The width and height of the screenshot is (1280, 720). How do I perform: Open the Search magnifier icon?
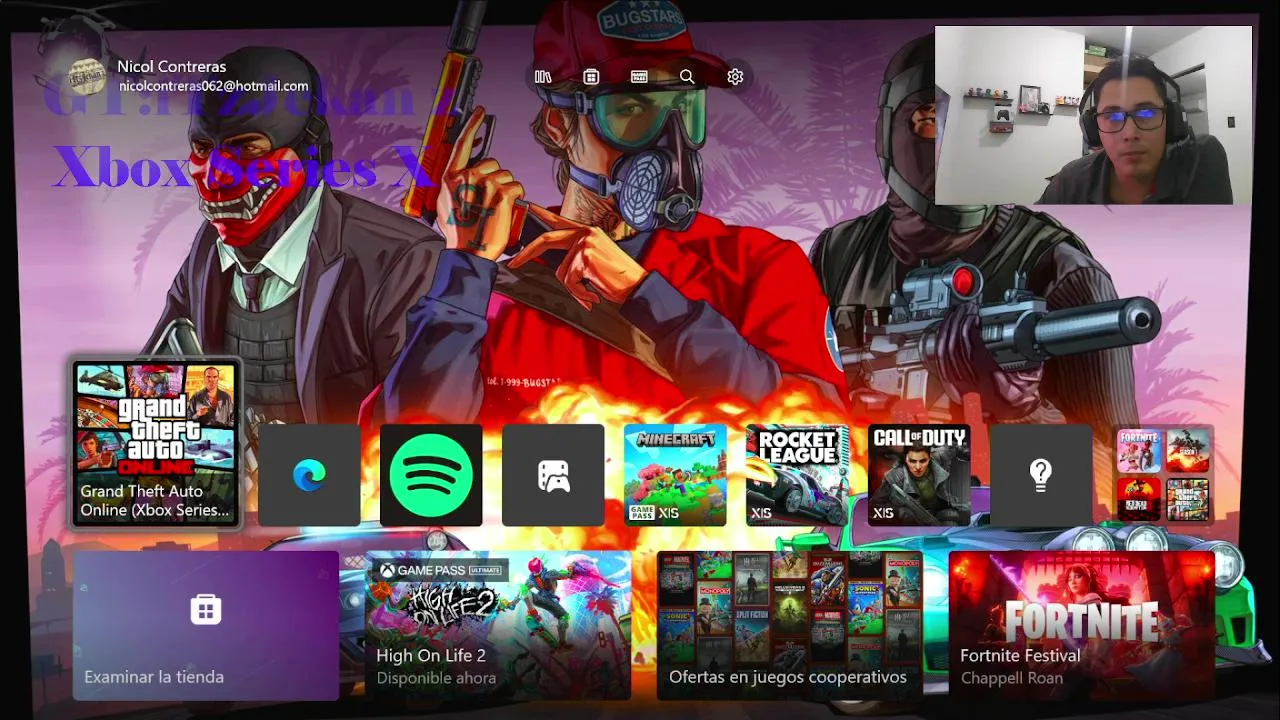pyautogui.click(x=687, y=77)
